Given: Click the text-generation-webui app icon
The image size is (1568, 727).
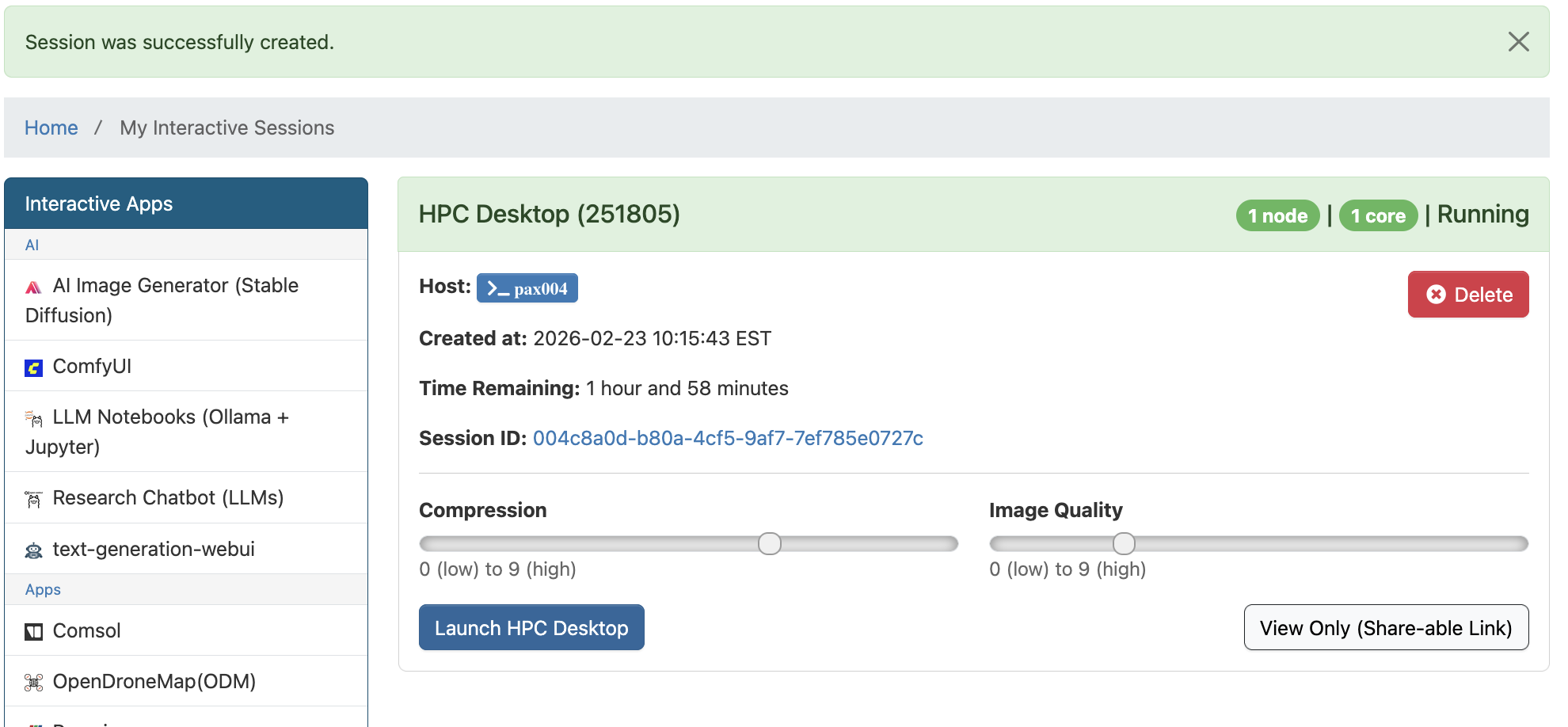Looking at the screenshot, I should [33, 550].
